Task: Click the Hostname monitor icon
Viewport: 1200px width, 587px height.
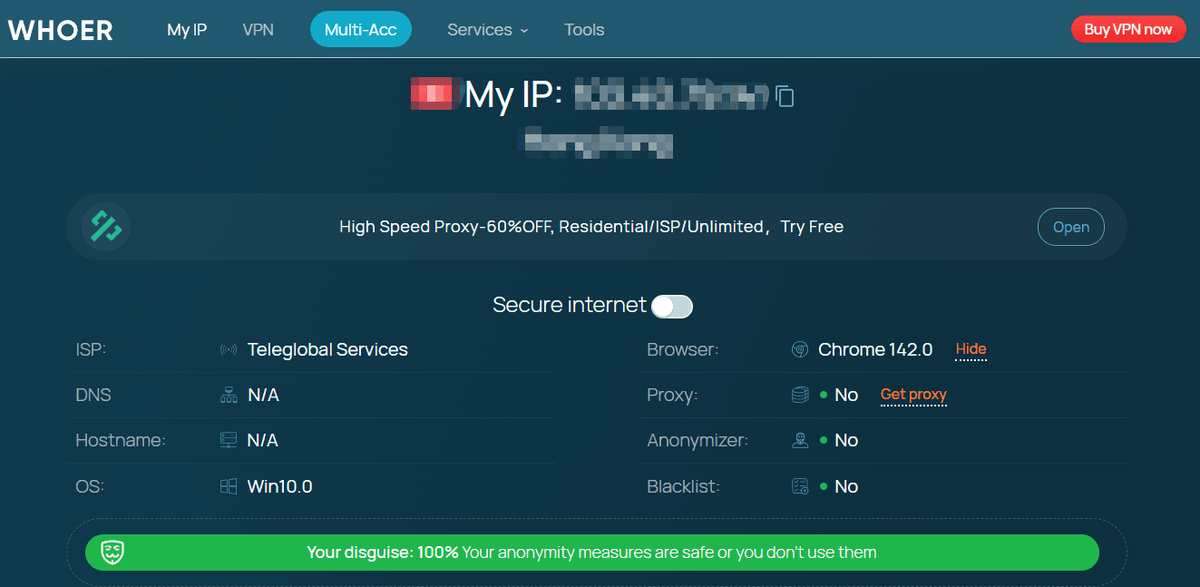Action: point(228,440)
